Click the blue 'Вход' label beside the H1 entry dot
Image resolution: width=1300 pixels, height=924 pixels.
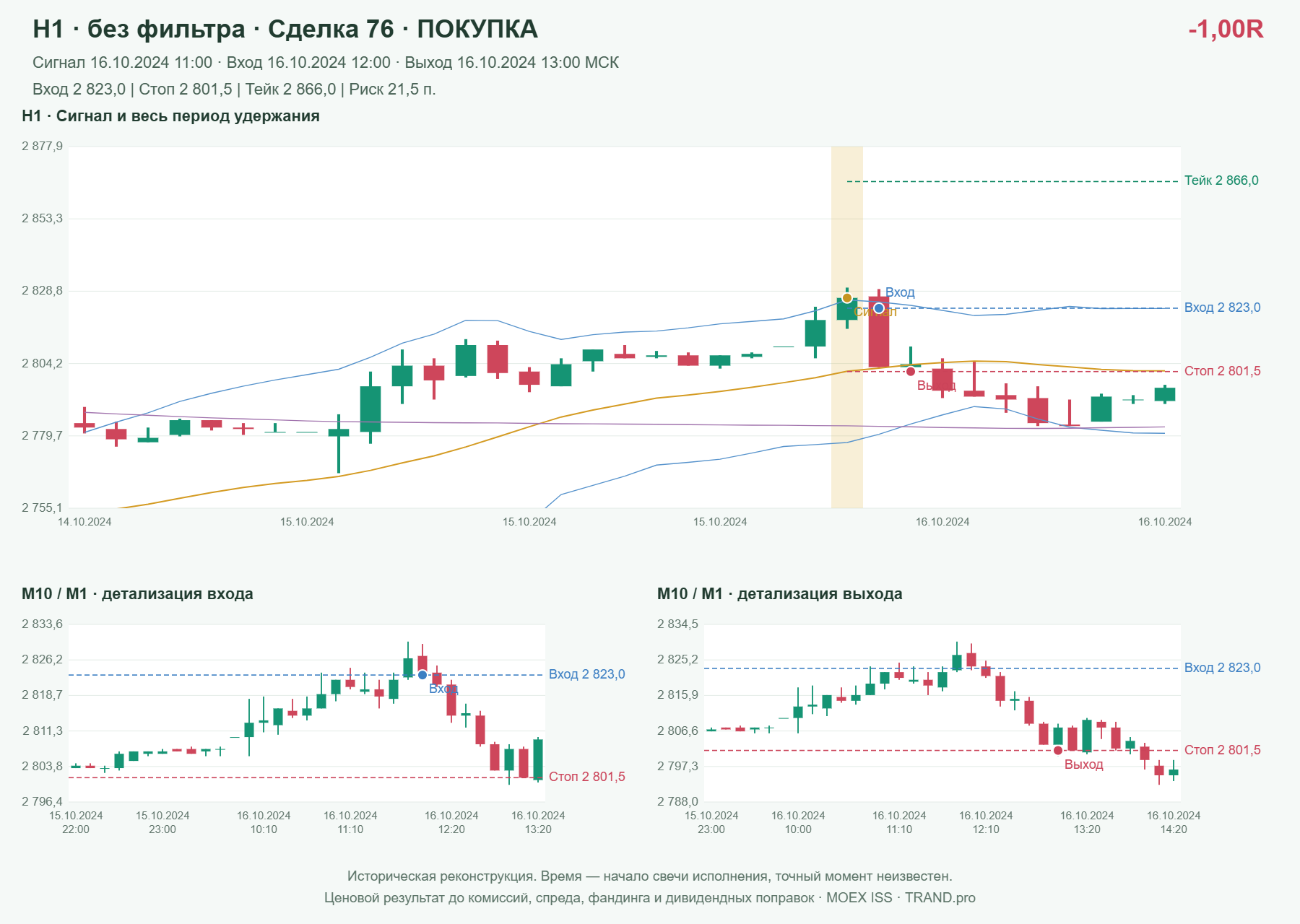click(900, 292)
